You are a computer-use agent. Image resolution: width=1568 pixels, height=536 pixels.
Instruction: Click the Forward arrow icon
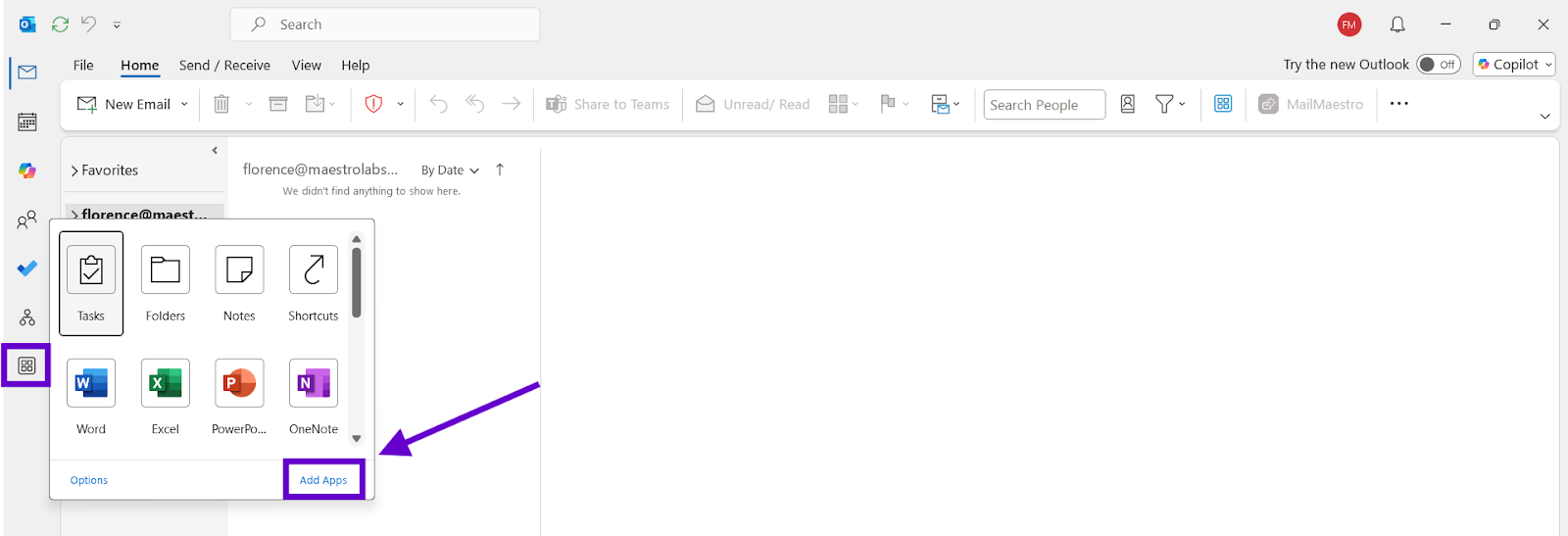click(x=511, y=104)
